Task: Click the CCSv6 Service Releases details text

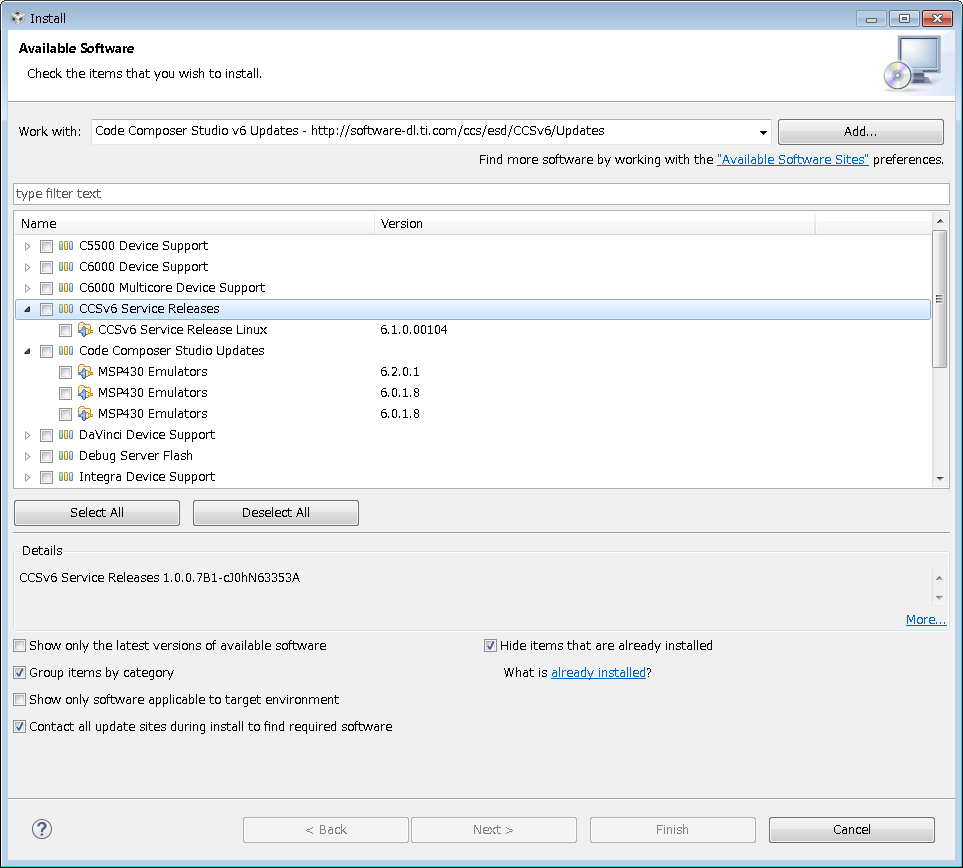Action: pos(160,578)
